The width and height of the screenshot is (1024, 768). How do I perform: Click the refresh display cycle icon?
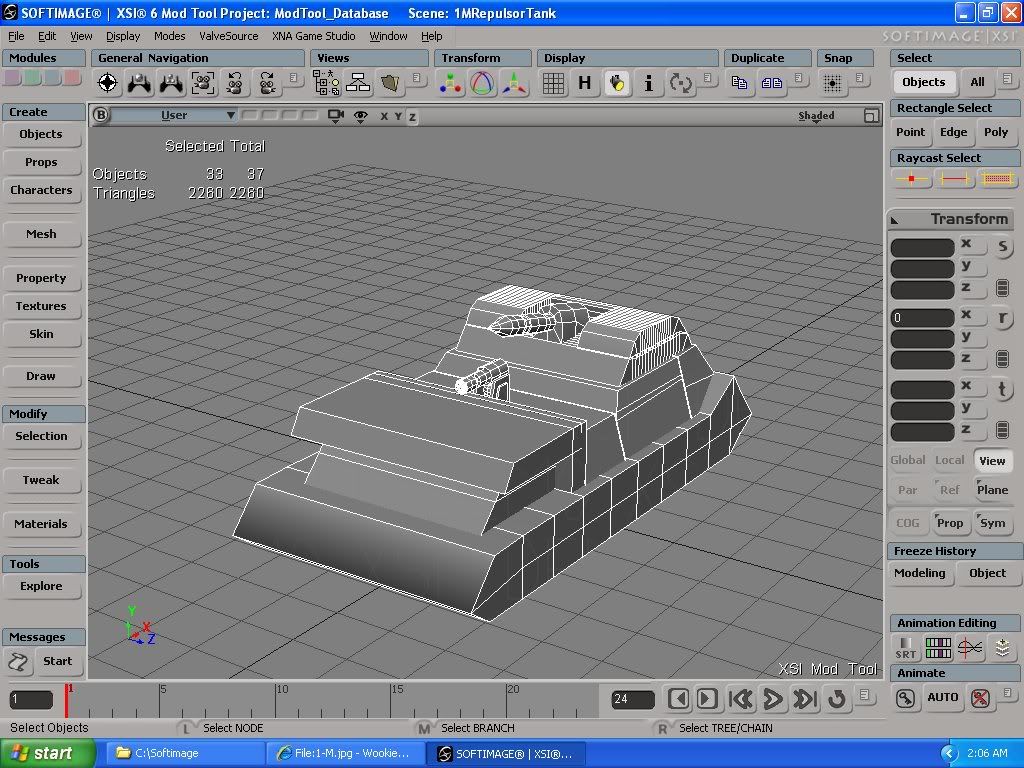click(680, 83)
